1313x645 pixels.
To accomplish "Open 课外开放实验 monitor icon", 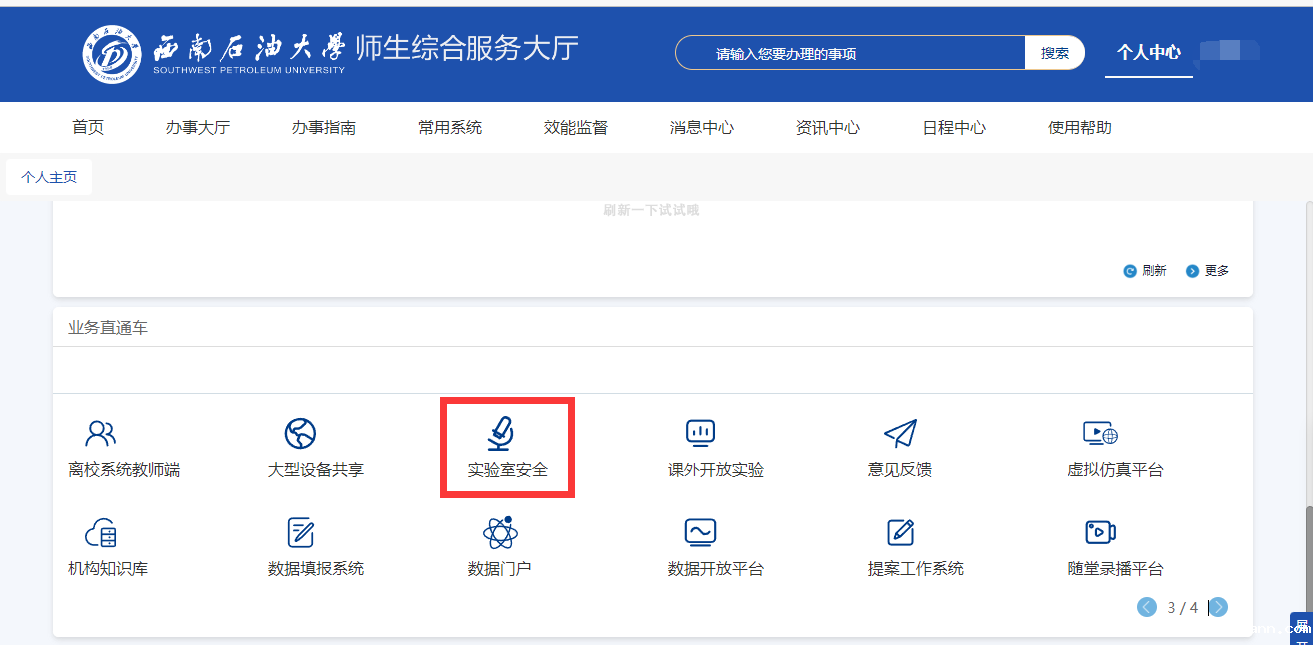I will [x=700, y=433].
